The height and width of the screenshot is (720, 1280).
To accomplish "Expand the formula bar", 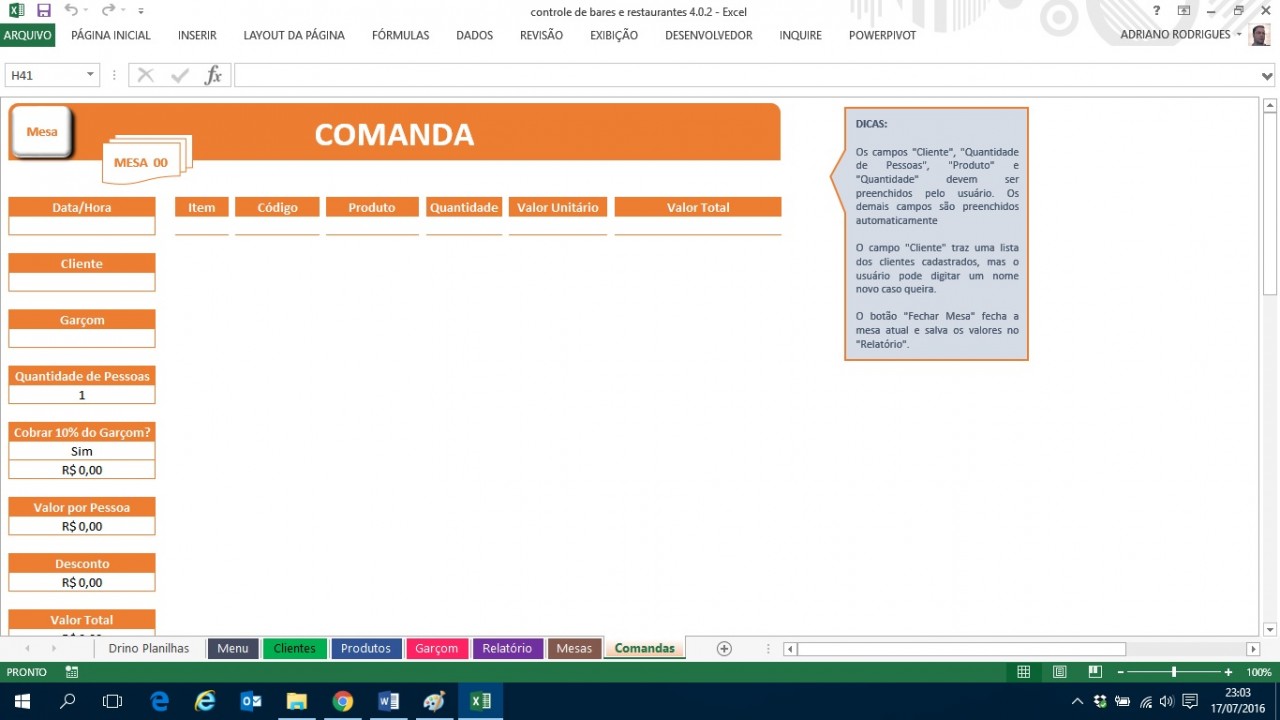I will [x=1268, y=75].
